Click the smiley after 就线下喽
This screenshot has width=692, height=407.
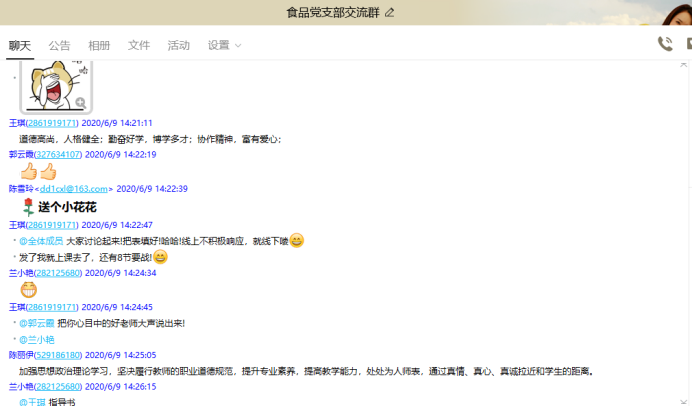[x=297, y=240]
